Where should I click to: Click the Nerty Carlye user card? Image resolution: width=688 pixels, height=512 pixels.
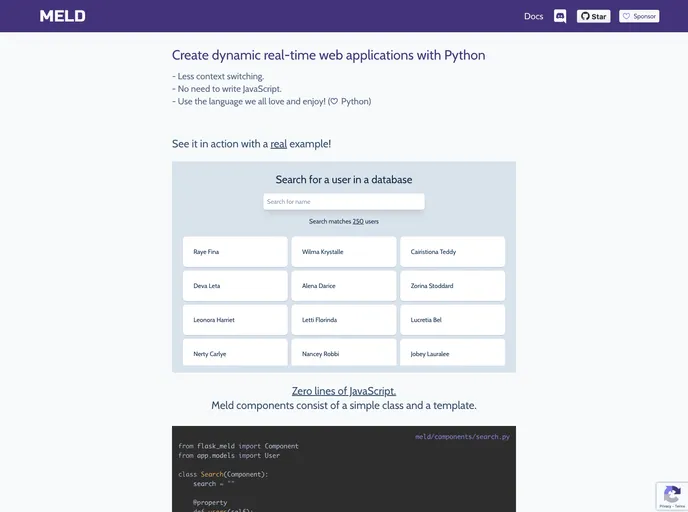pyautogui.click(x=235, y=353)
